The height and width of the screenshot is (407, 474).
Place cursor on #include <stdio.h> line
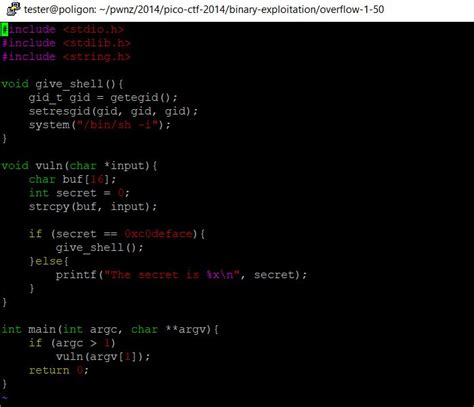pos(63,29)
